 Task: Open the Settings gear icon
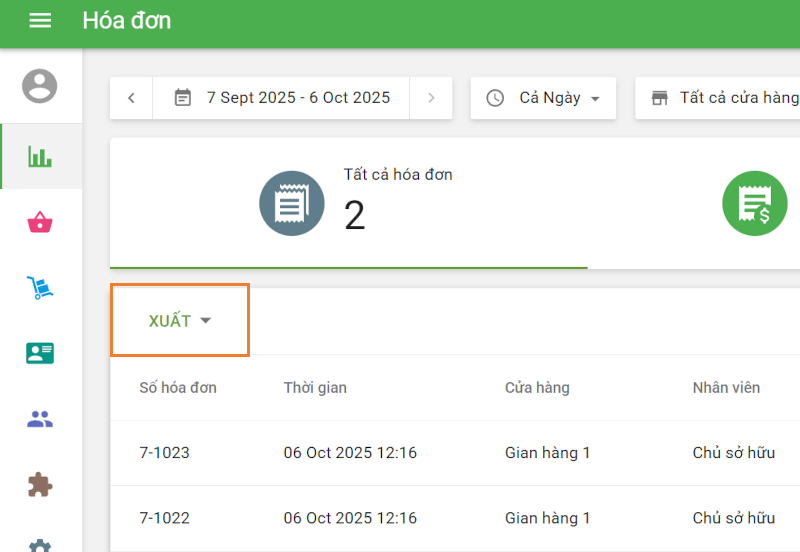coord(40,545)
